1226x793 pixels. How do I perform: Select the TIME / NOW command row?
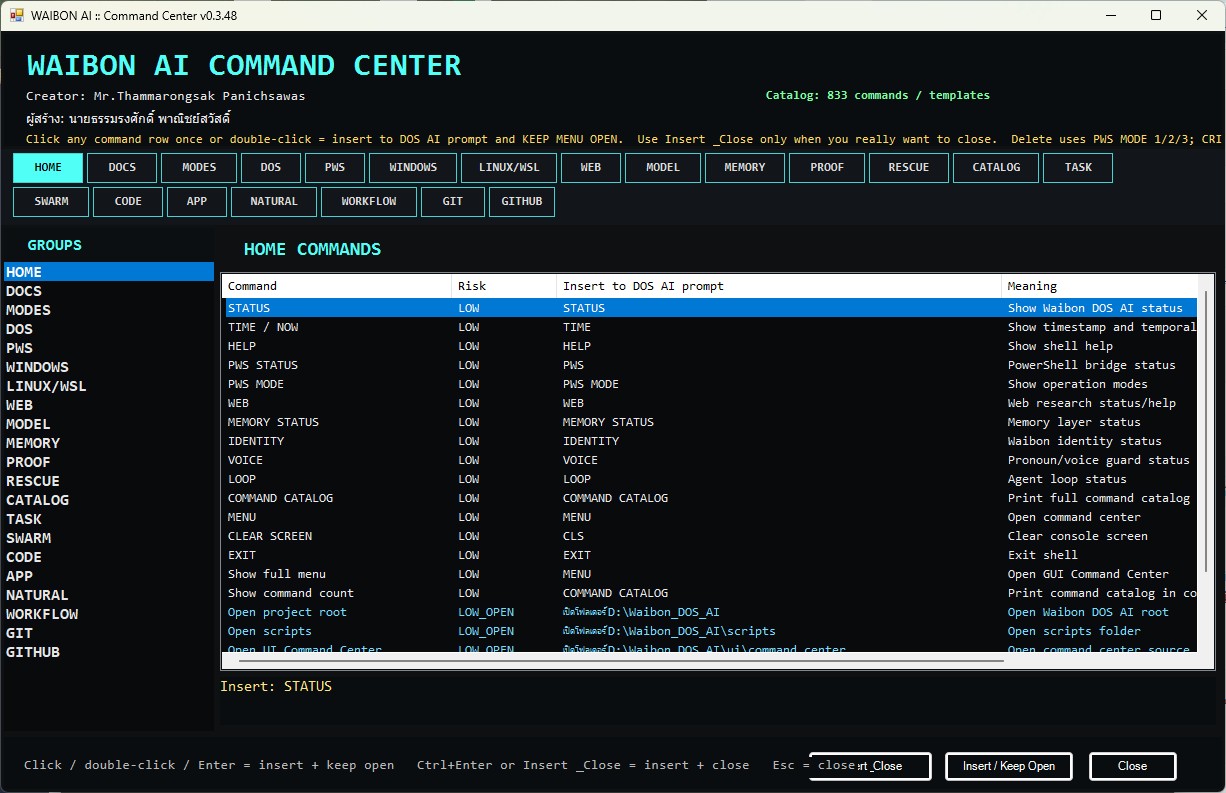(710, 327)
